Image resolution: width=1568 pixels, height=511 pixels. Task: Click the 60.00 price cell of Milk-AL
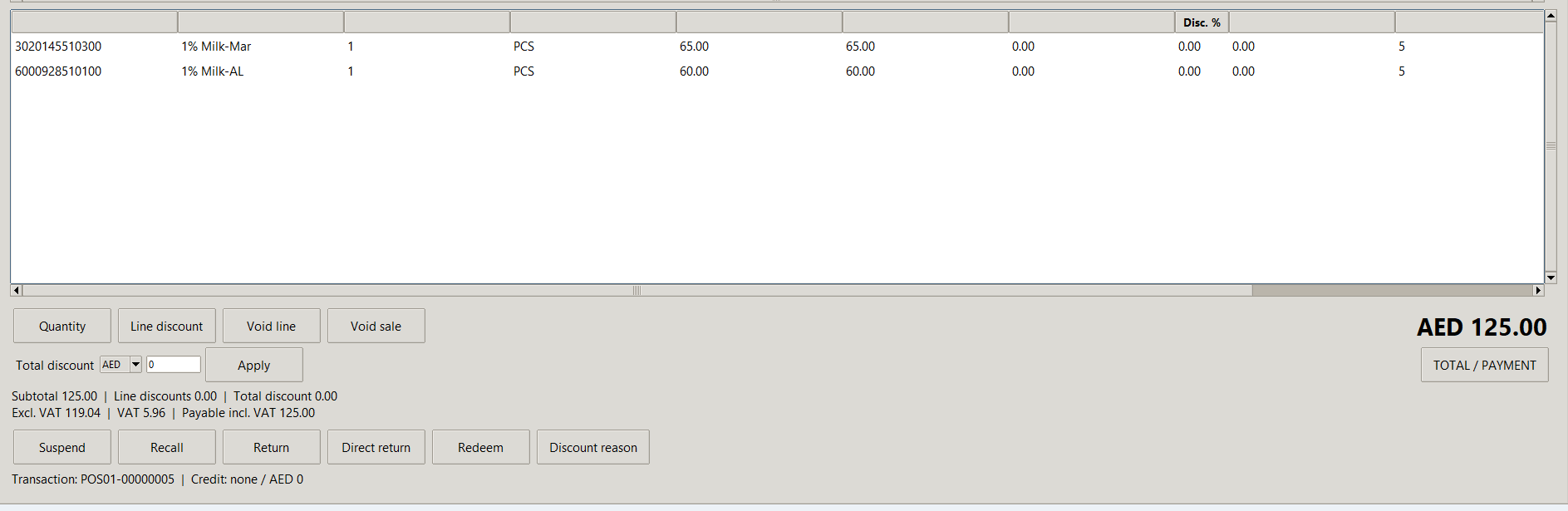[694, 71]
